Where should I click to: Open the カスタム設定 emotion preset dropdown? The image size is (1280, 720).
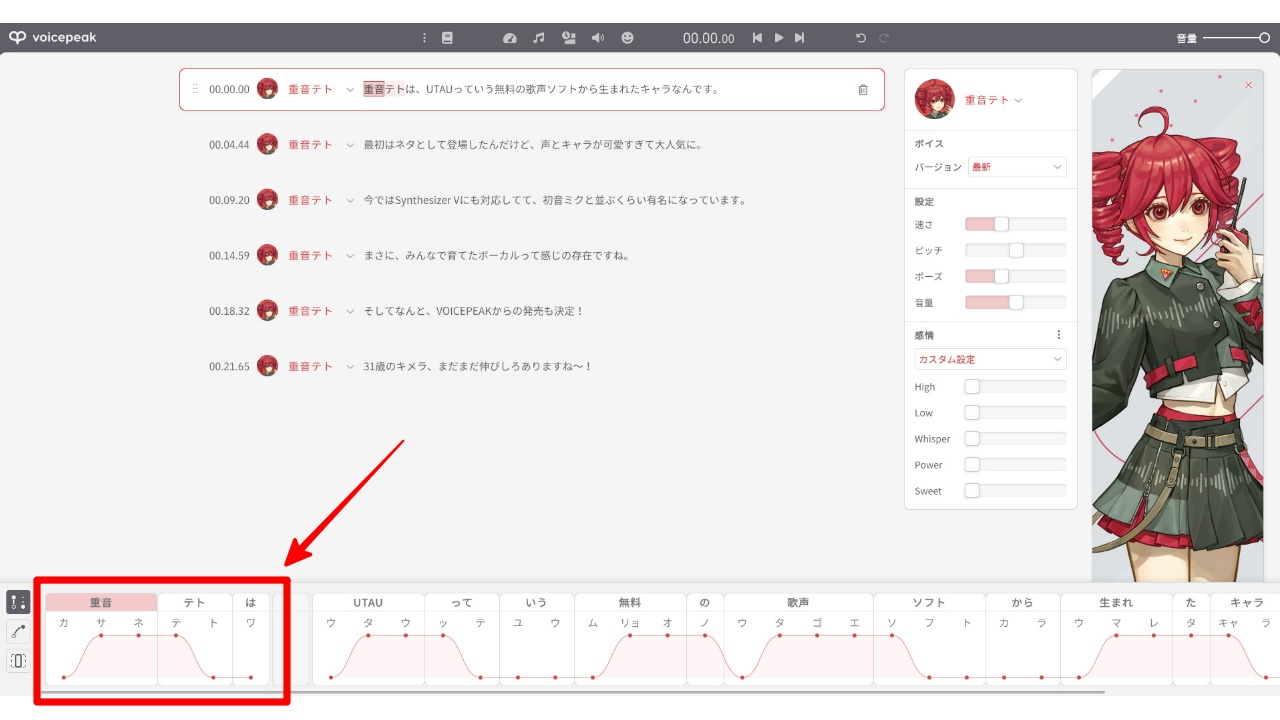990,359
